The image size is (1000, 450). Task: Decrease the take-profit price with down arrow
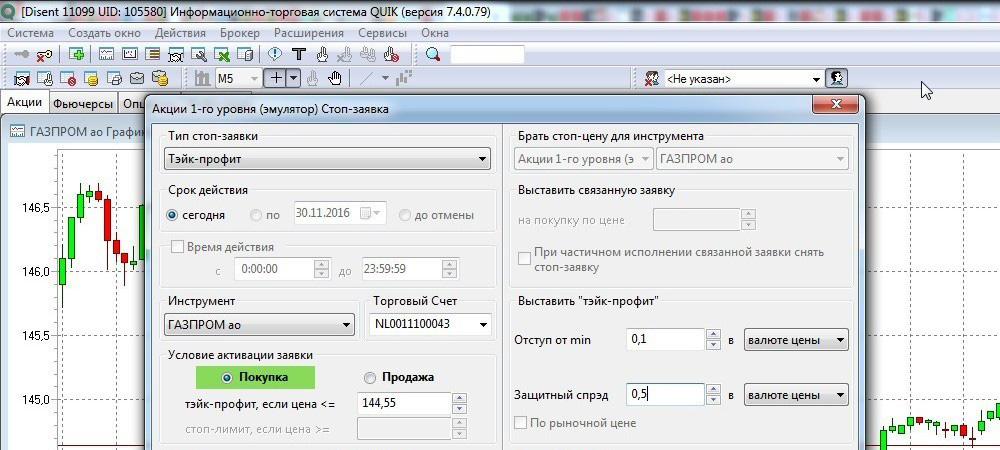tap(459, 408)
